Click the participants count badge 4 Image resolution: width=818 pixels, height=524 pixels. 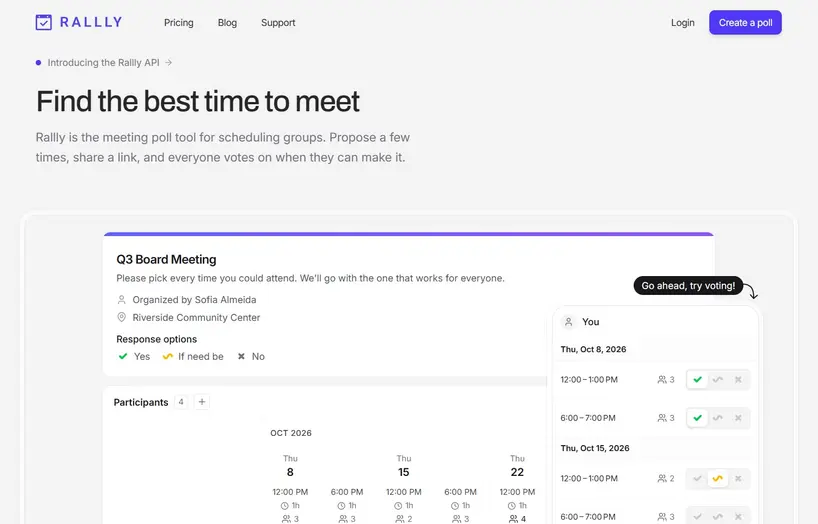point(181,402)
